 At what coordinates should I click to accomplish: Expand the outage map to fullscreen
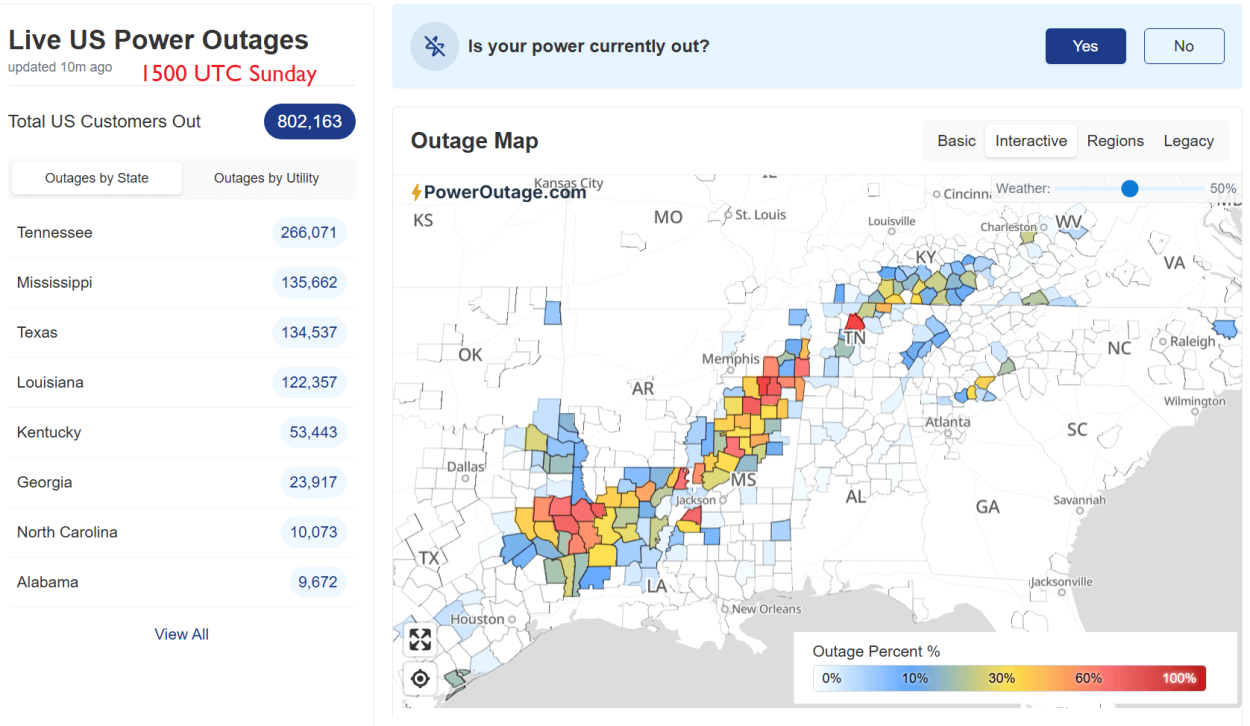[x=419, y=639]
